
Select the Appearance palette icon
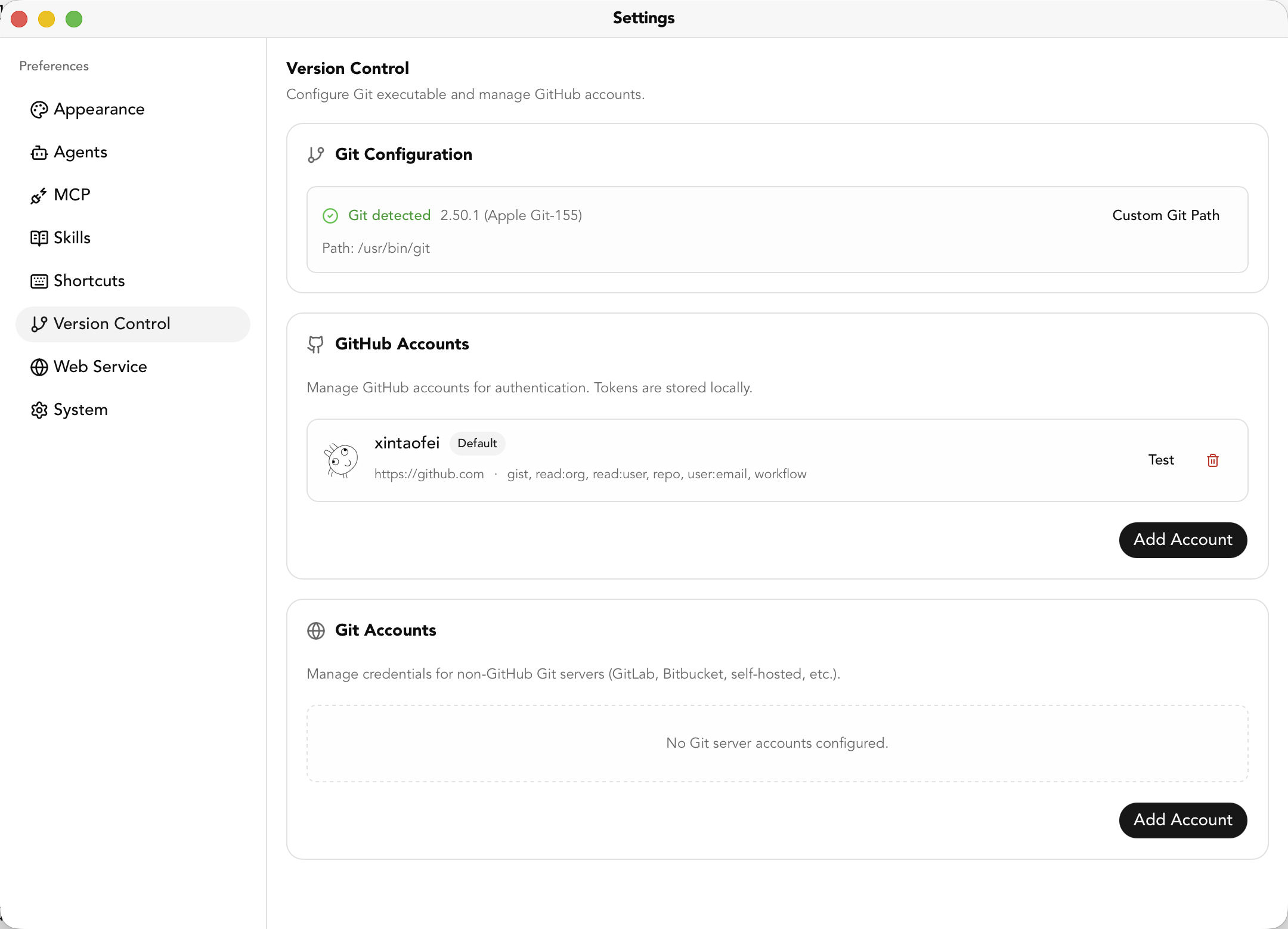click(x=39, y=110)
